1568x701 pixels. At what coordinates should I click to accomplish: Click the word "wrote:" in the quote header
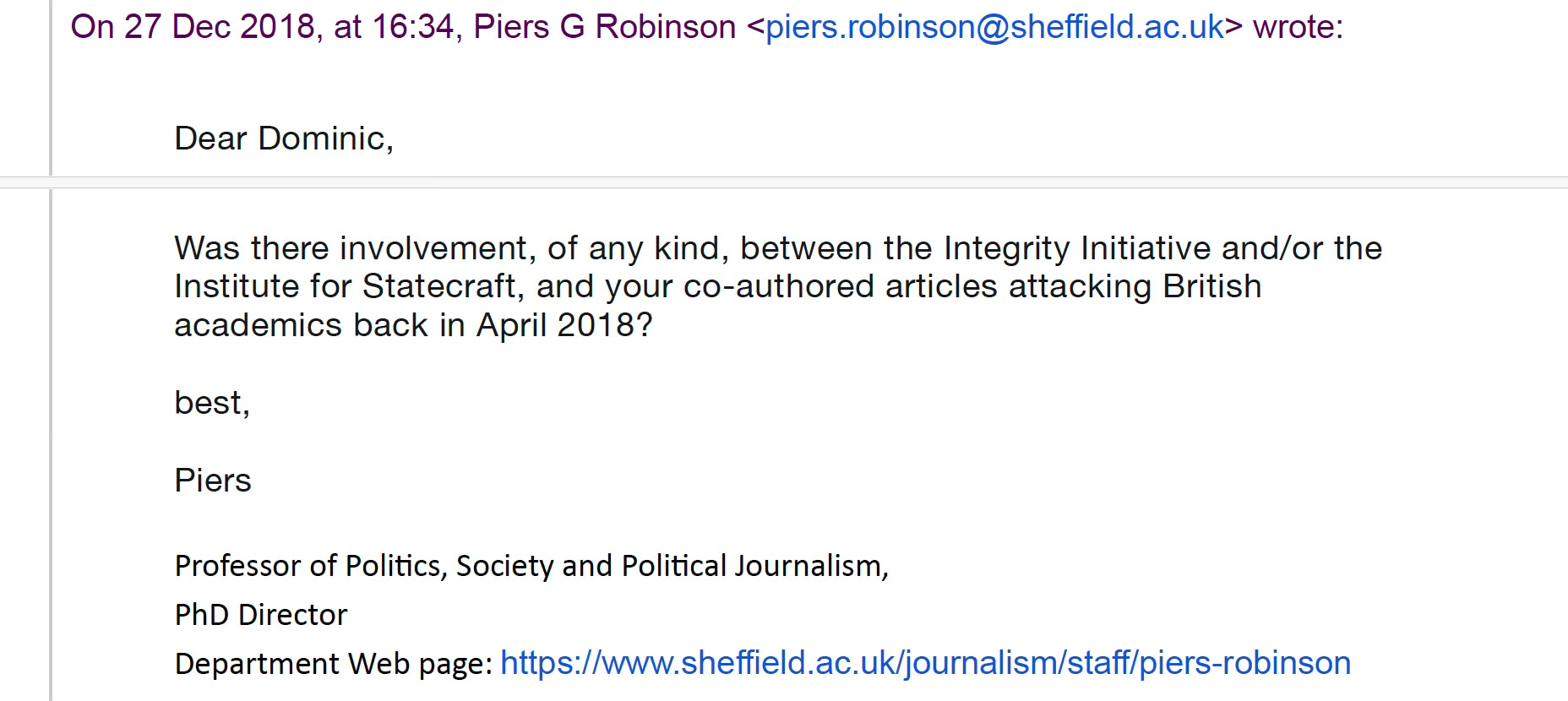coord(1298,27)
